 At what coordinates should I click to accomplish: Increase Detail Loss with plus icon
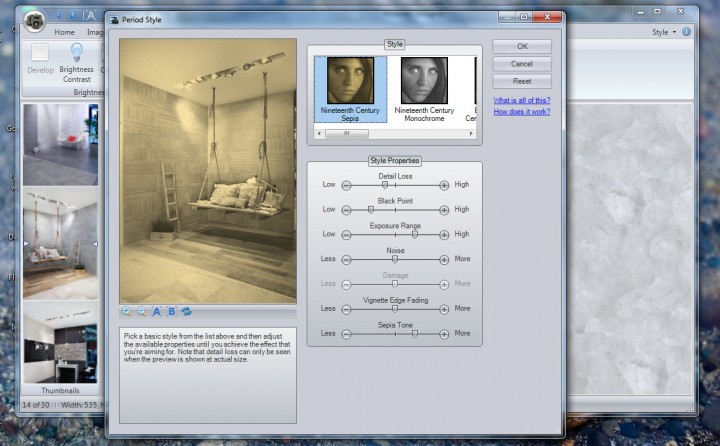click(x=444, y=186)
